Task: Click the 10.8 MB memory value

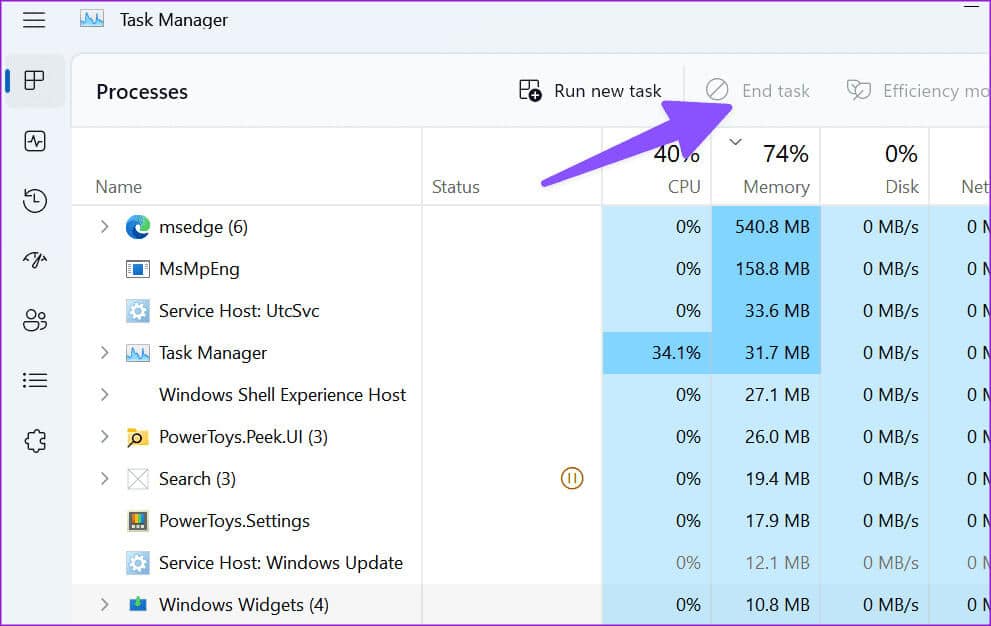Action: pos(777,605)
